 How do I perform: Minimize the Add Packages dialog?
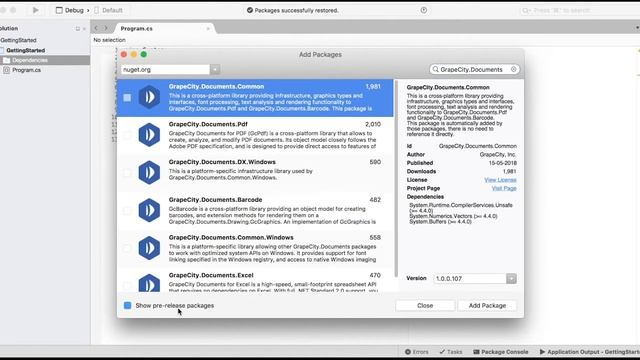134,54
